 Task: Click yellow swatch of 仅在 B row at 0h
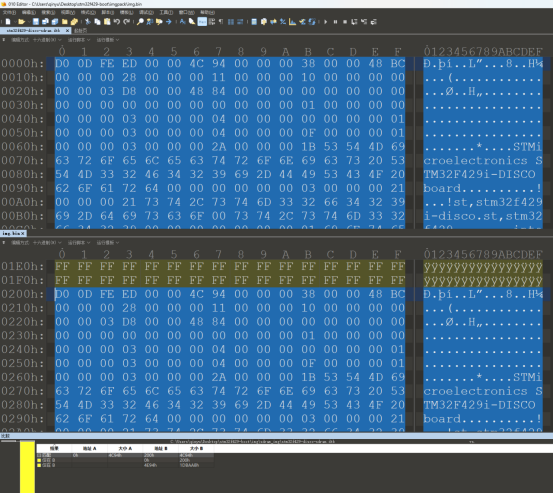(x=39, y=460)
